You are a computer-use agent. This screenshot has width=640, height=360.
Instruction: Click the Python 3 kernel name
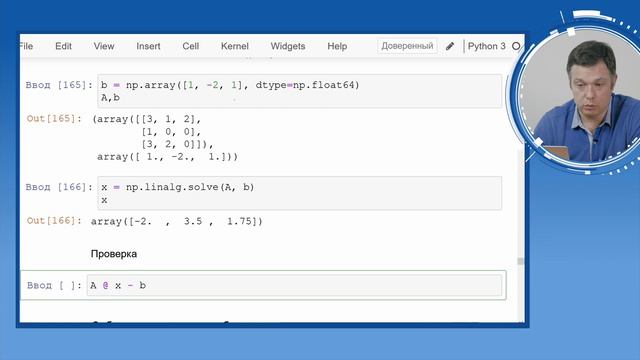point(487,46)
